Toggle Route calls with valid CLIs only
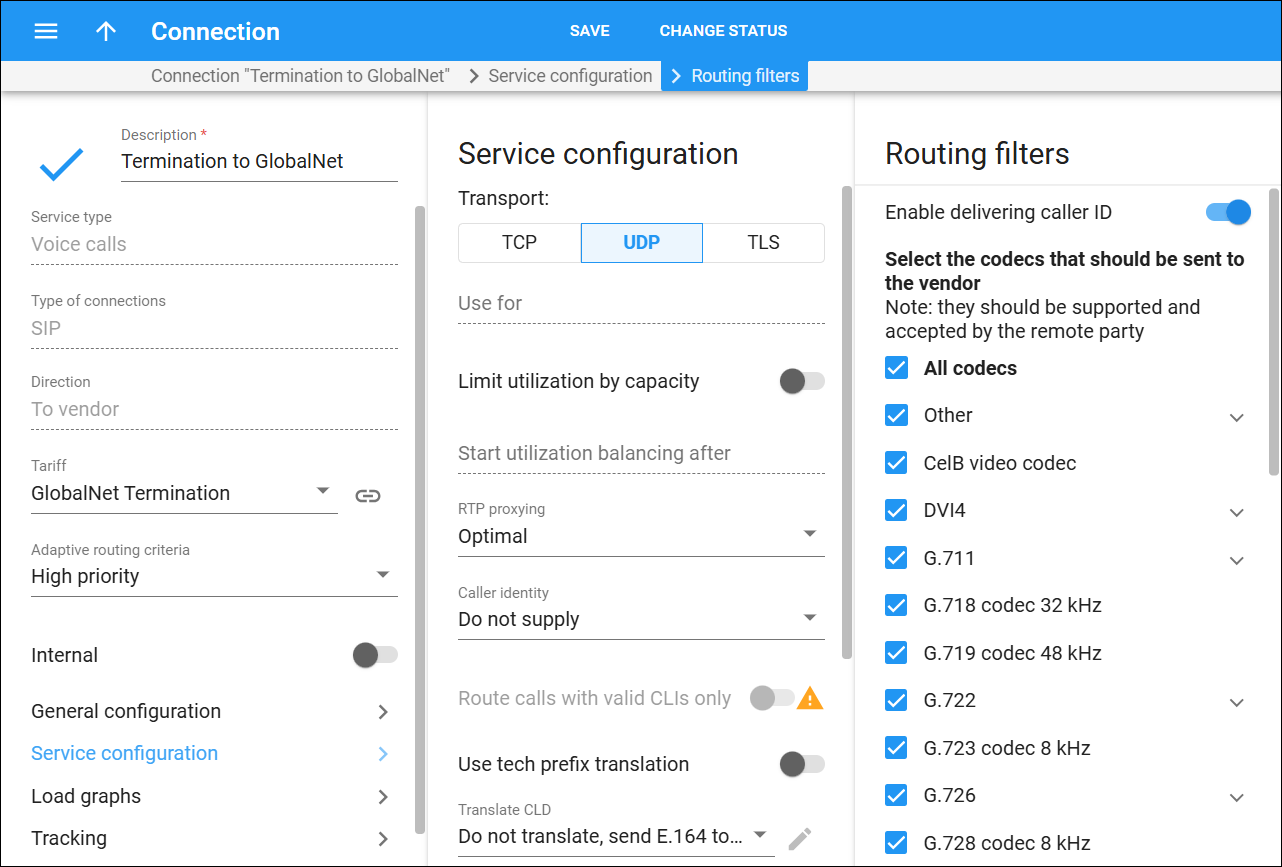 point(772,698)
